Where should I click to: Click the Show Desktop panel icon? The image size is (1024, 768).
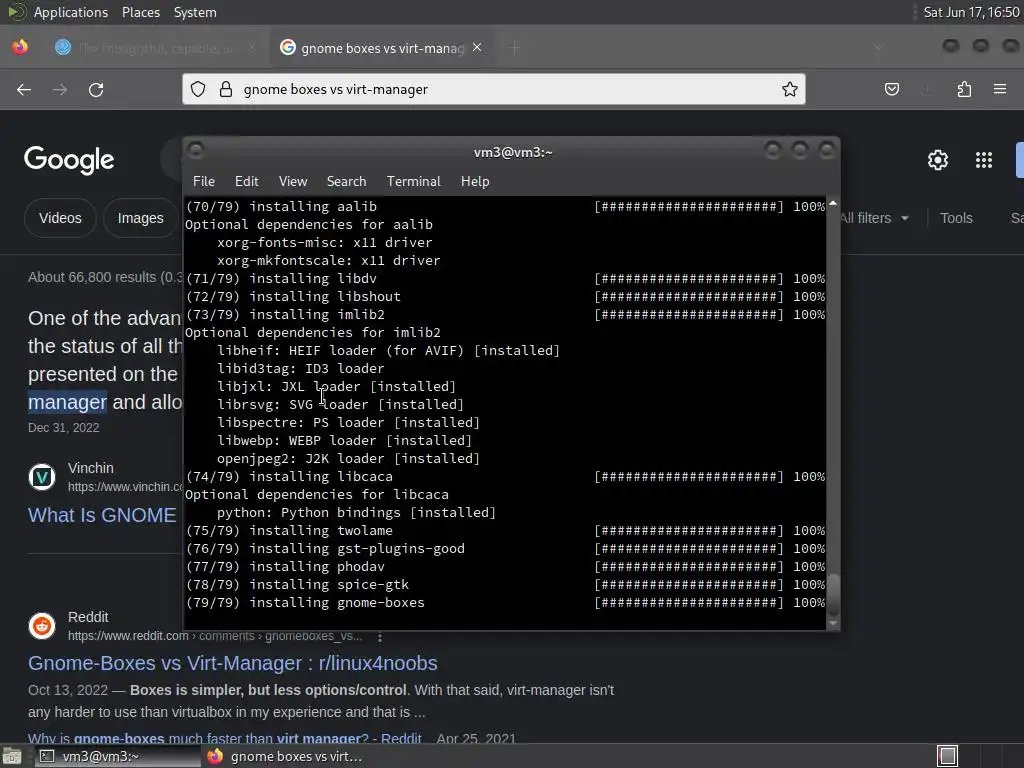tap(12, 756)
